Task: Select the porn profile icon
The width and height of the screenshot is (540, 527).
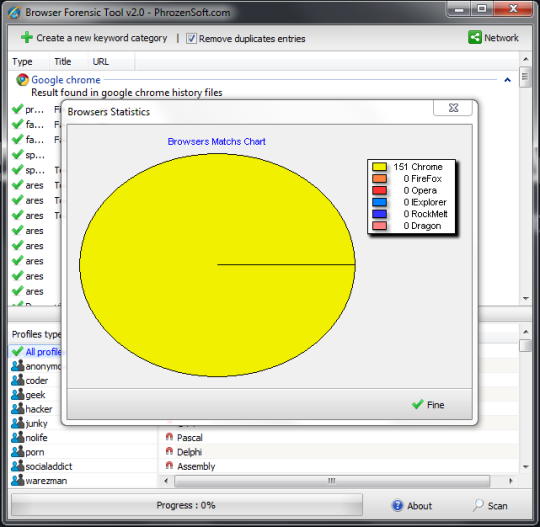Action: pos(18,452)
